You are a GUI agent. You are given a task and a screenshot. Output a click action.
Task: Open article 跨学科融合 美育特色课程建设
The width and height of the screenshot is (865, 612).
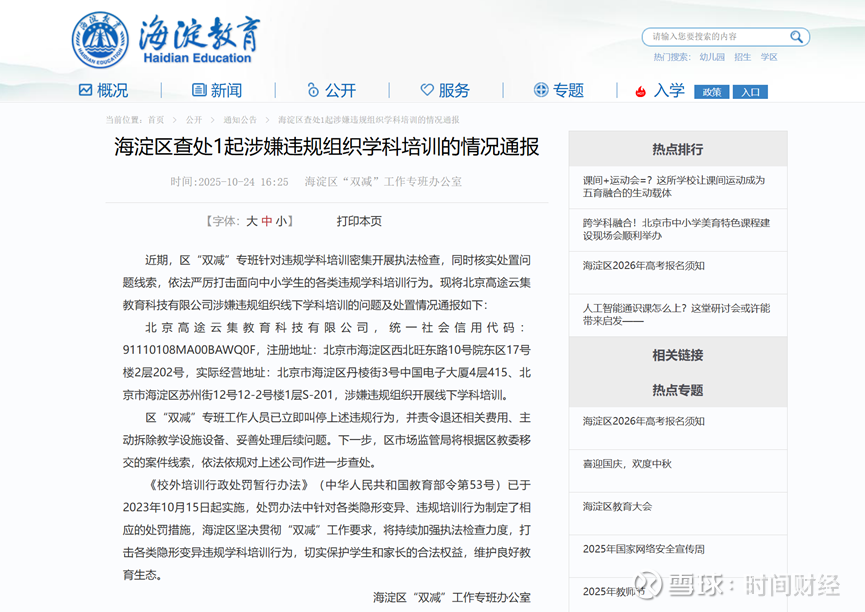coord(676,229)
